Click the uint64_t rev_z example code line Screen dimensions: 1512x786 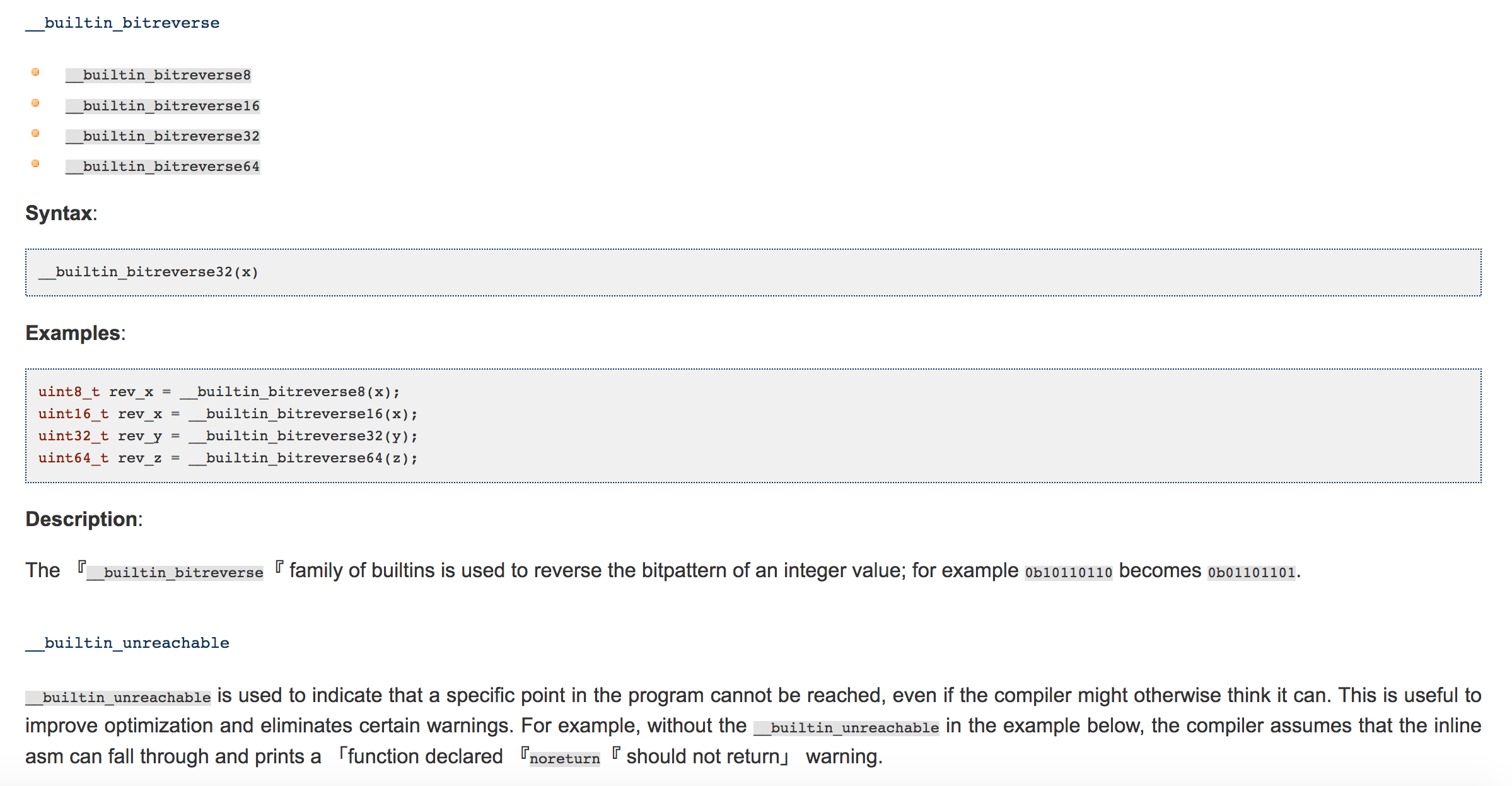228,459
